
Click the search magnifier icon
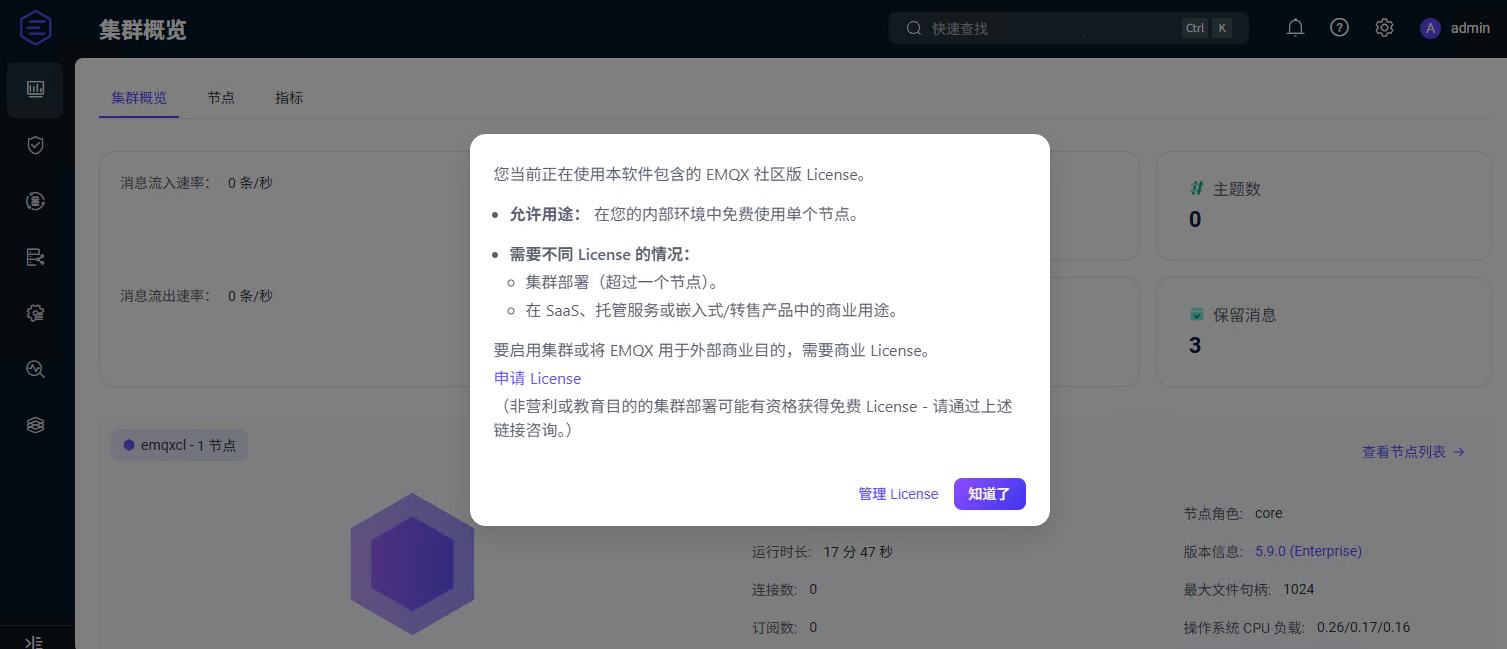pyautogui.click(x=913, y=28)
